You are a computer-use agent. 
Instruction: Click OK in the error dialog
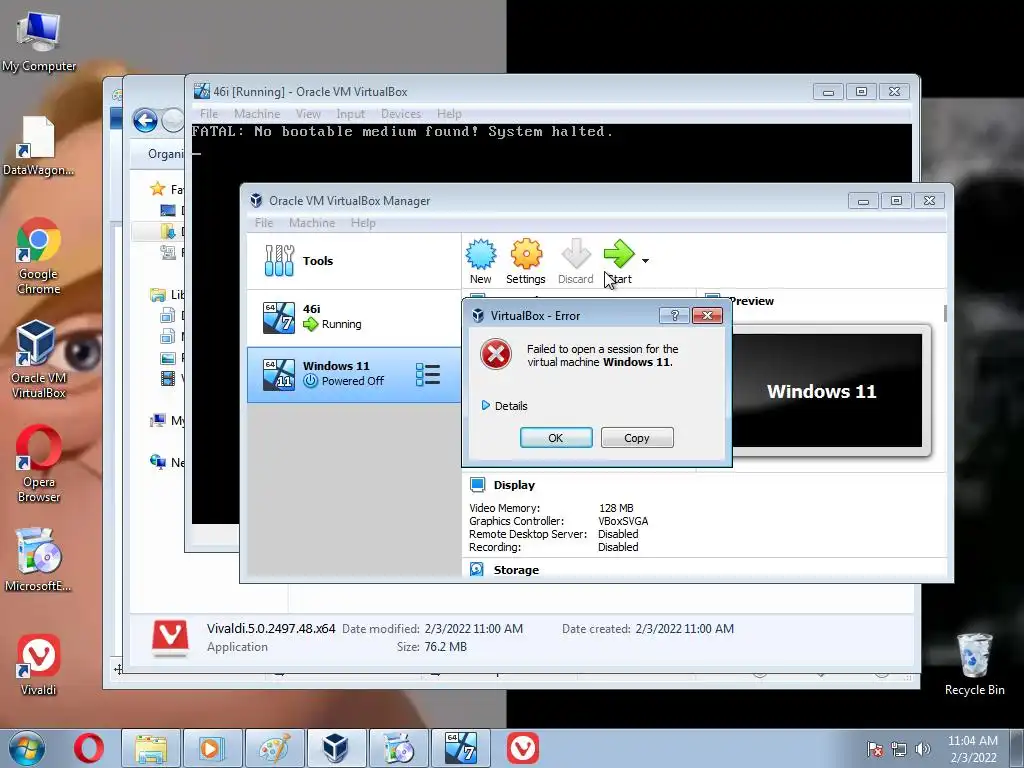[556, 438]
